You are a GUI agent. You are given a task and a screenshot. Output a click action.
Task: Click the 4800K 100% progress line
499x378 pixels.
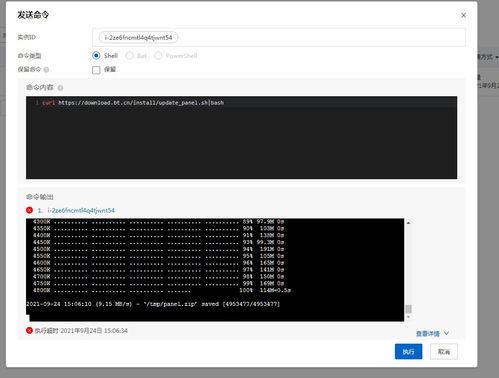(x=162, y=290)
